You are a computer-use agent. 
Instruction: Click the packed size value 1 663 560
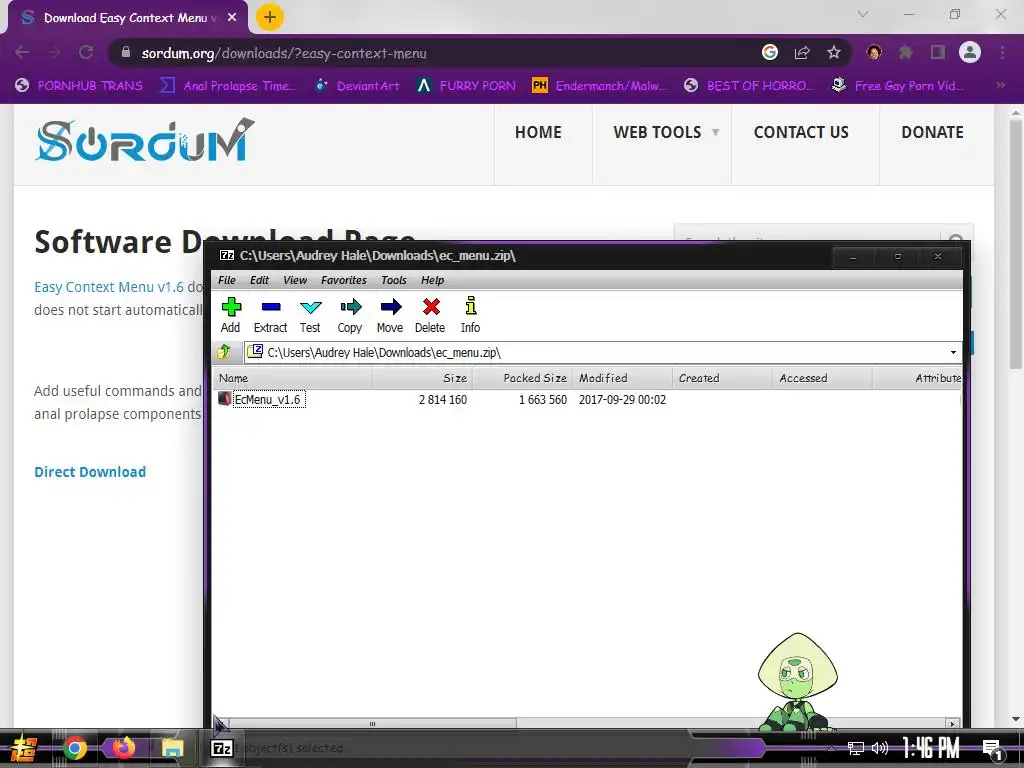(543, 400)
